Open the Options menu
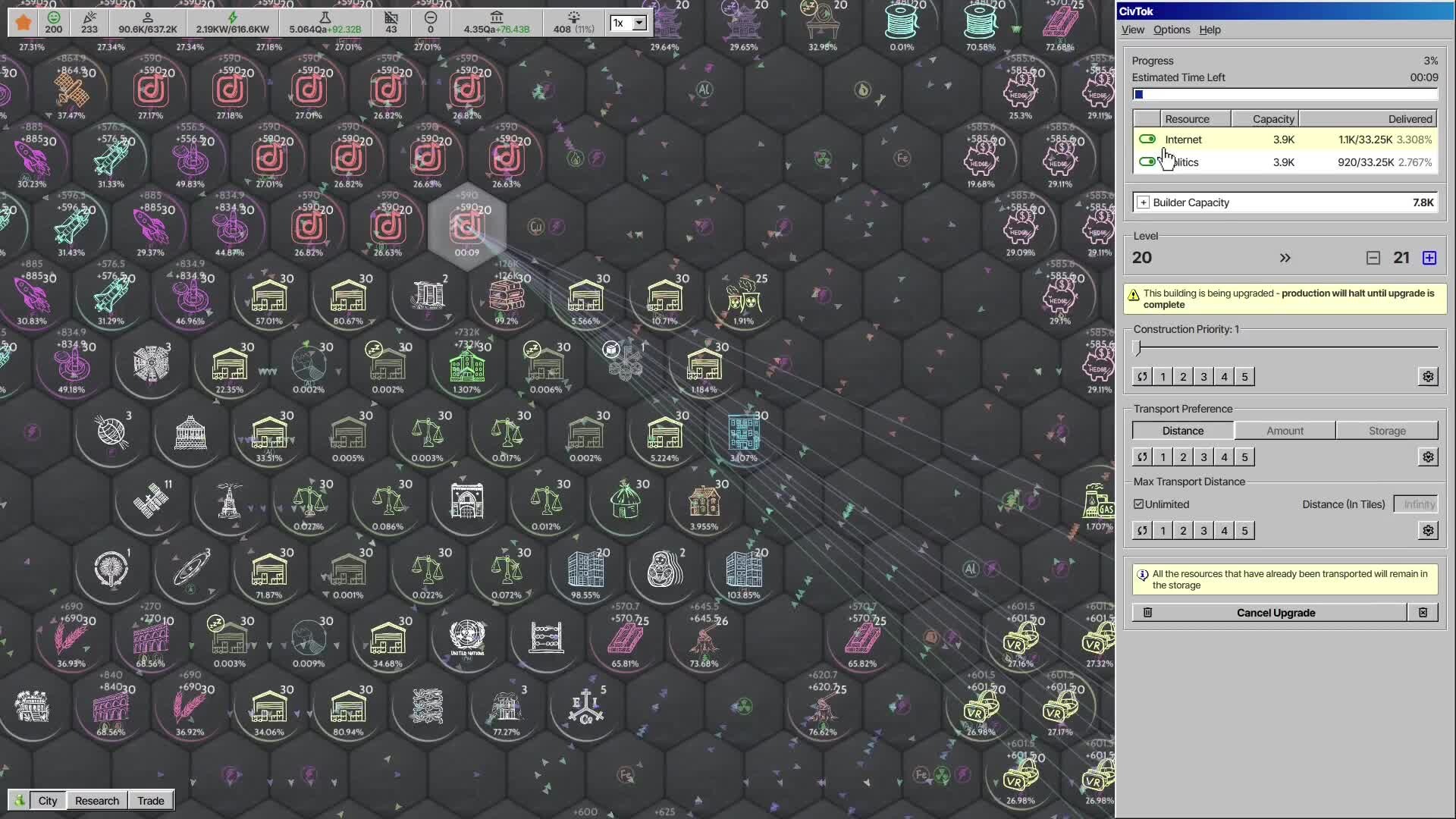1456x819 pixels. point(1171,30)
